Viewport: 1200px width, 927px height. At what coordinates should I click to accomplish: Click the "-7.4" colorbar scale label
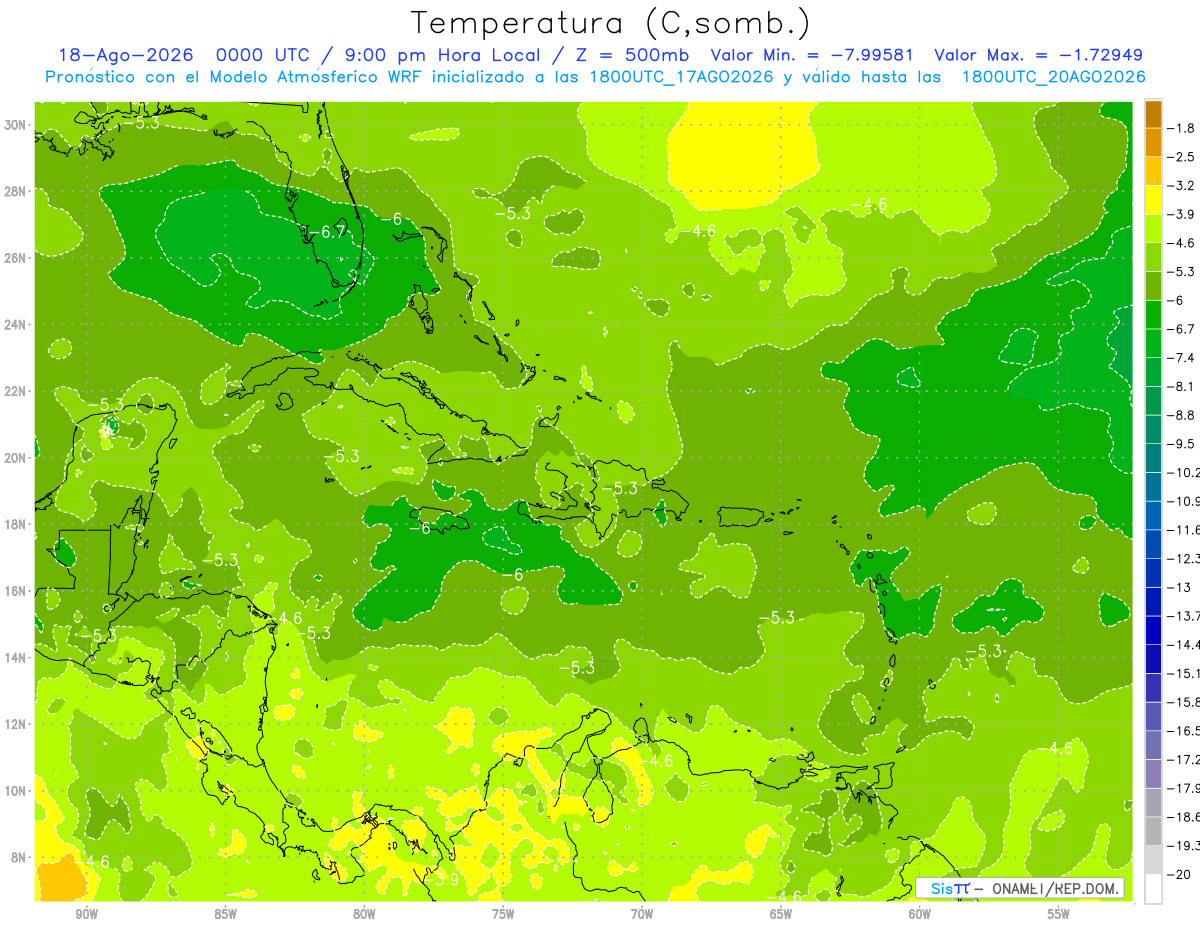[x=1182, y=358]
